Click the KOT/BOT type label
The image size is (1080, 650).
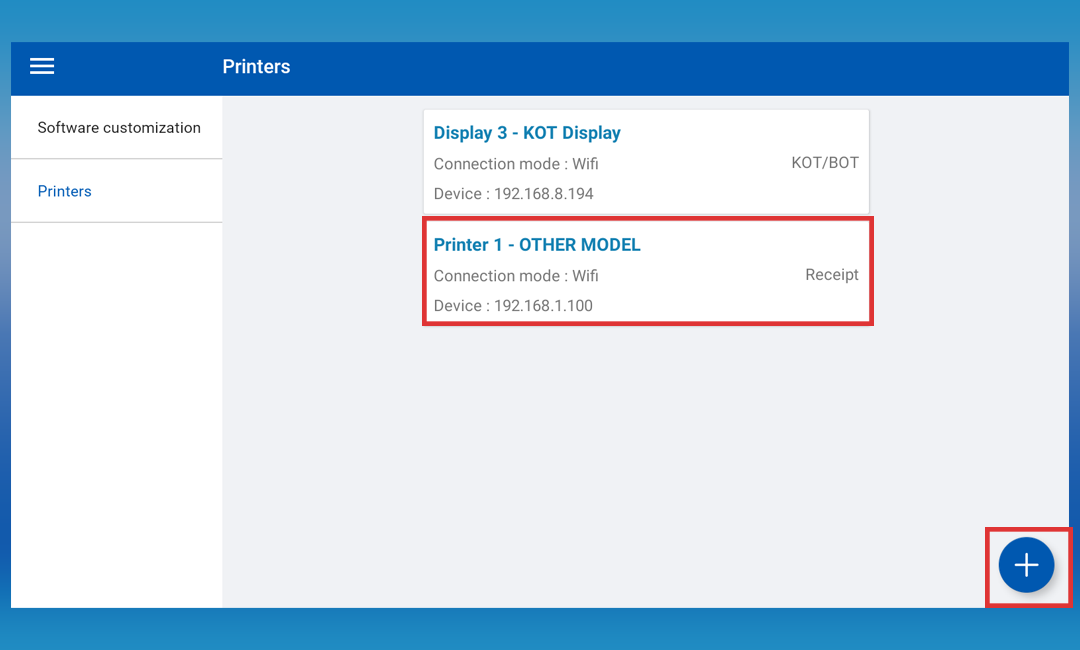pos(824,163)
